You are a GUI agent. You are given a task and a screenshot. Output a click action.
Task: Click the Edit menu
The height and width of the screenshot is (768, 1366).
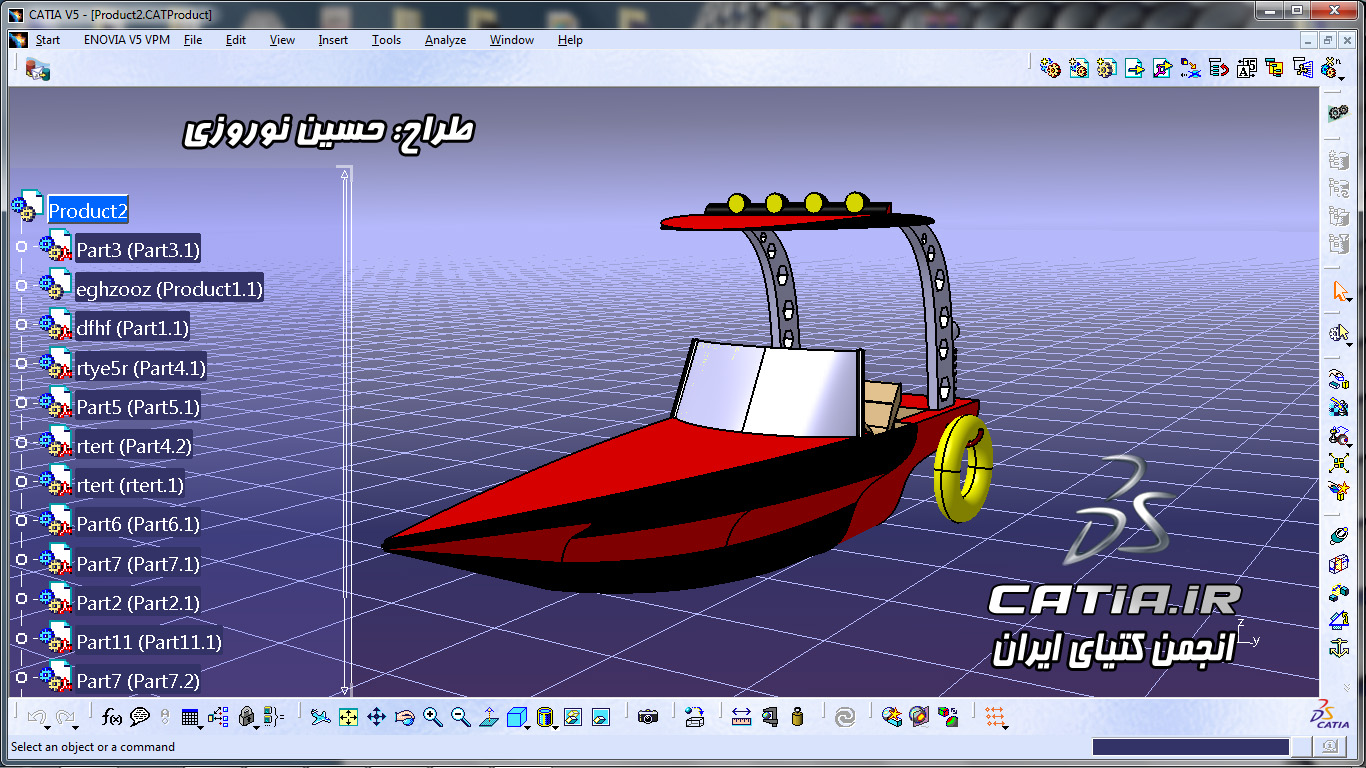[235, 40]
